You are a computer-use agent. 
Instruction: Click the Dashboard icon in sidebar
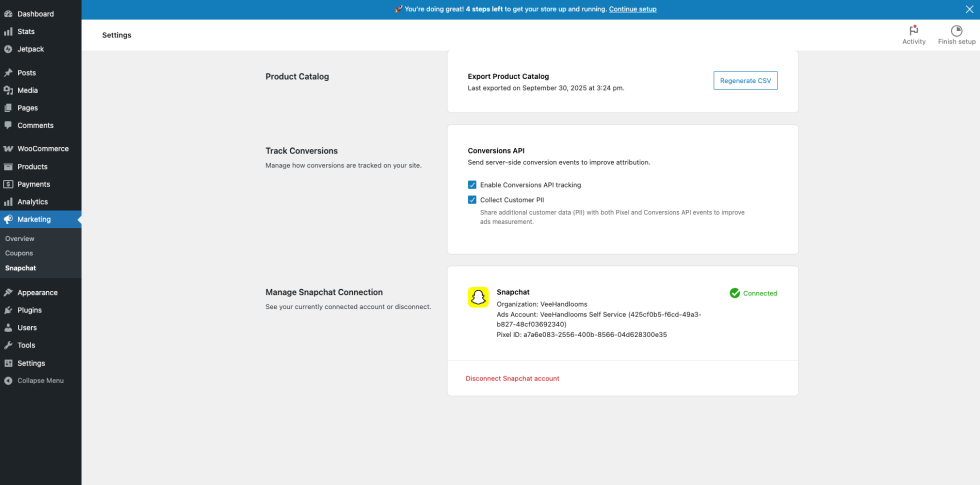(8, 14)
